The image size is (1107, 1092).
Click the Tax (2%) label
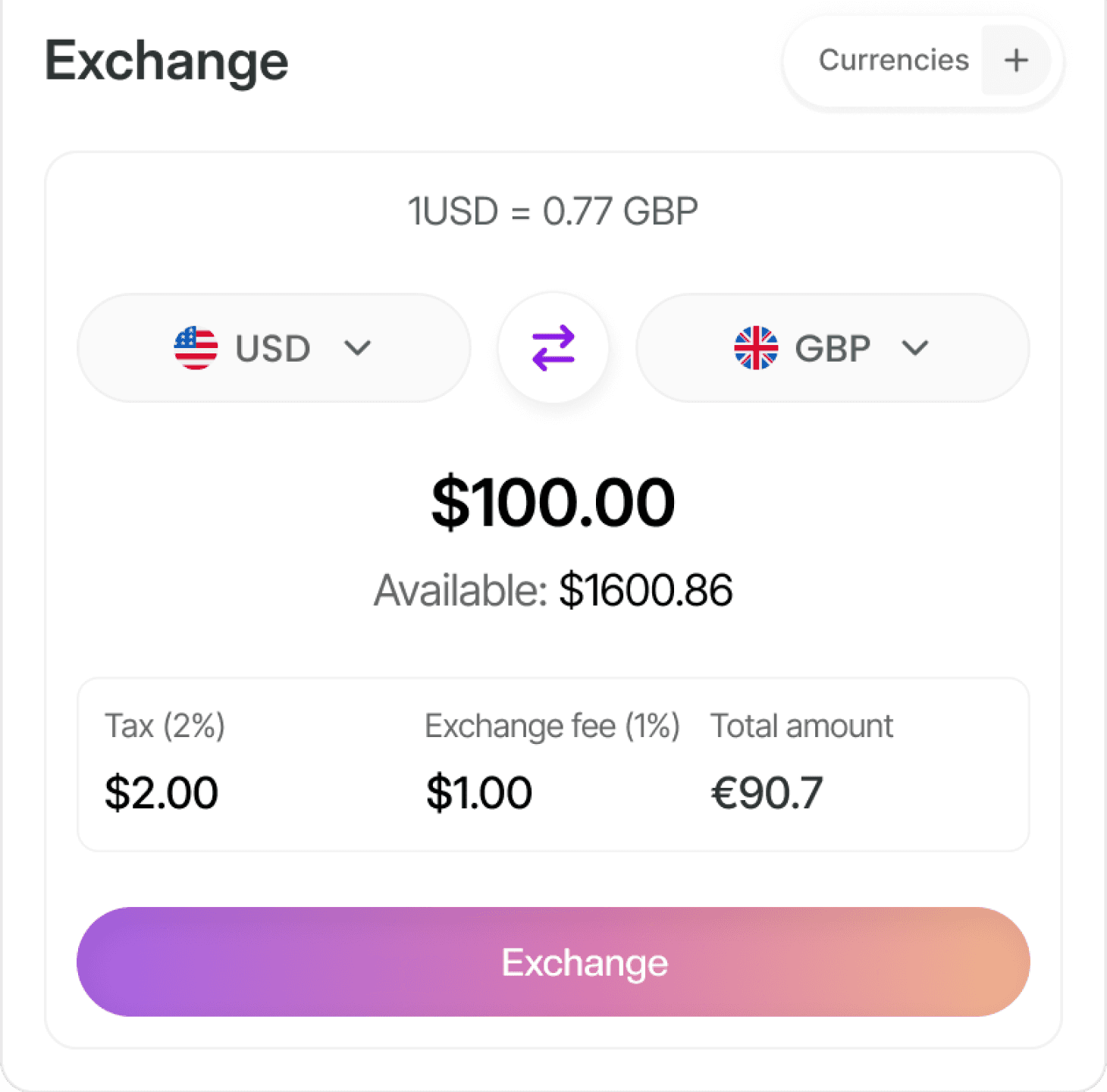tap(165, 726)
